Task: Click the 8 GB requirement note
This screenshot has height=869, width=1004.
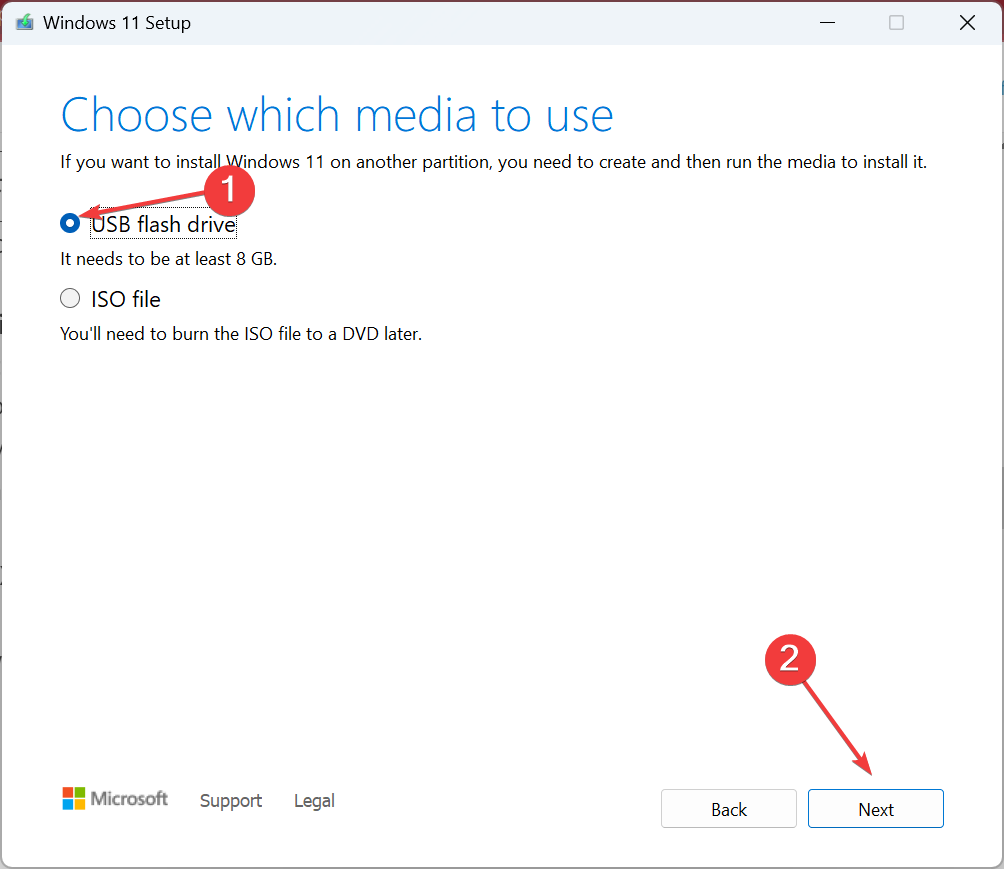Action: 168,258
